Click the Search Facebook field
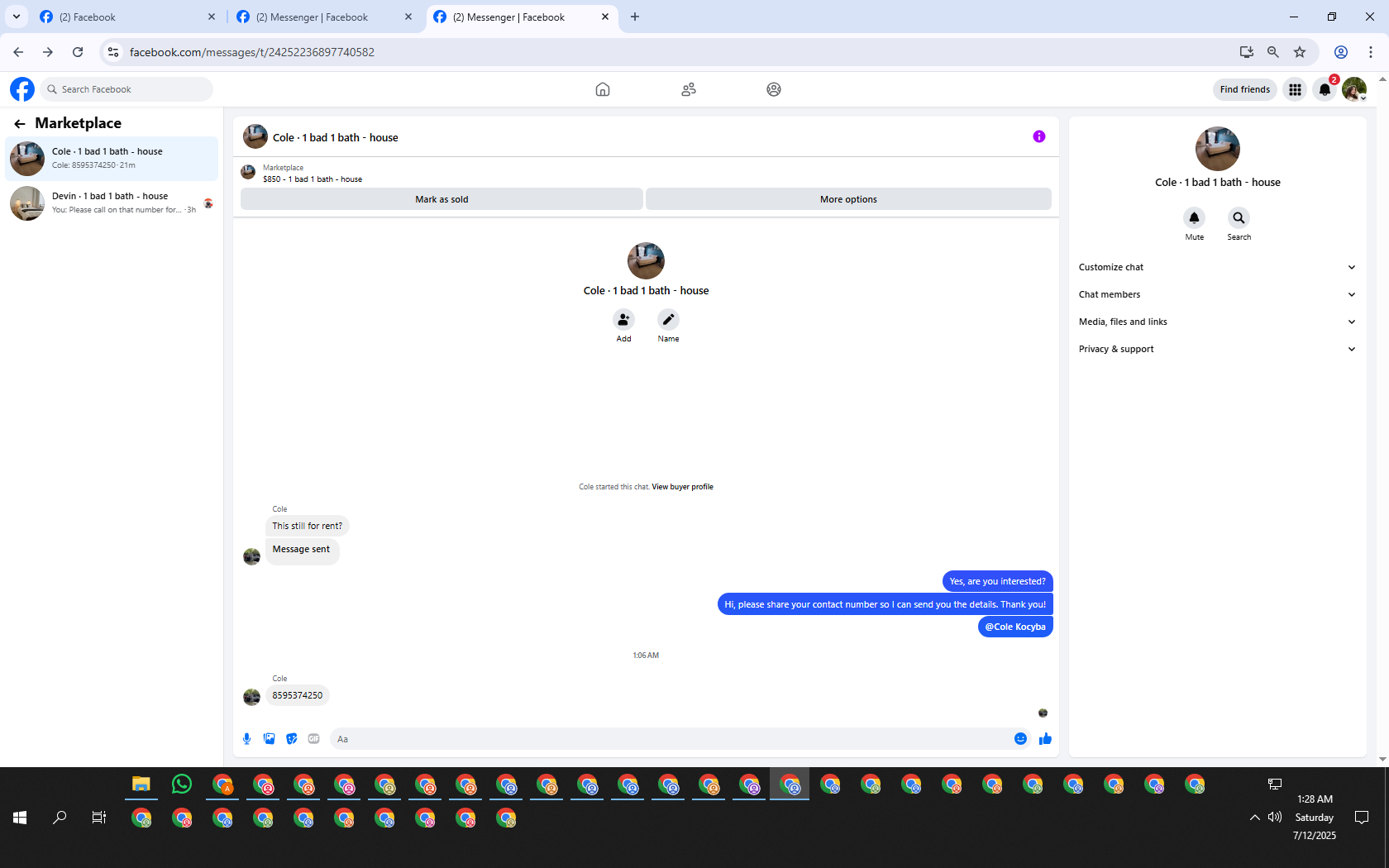The width and height of the screenshot is (1389, 868). tap(126, 89)
